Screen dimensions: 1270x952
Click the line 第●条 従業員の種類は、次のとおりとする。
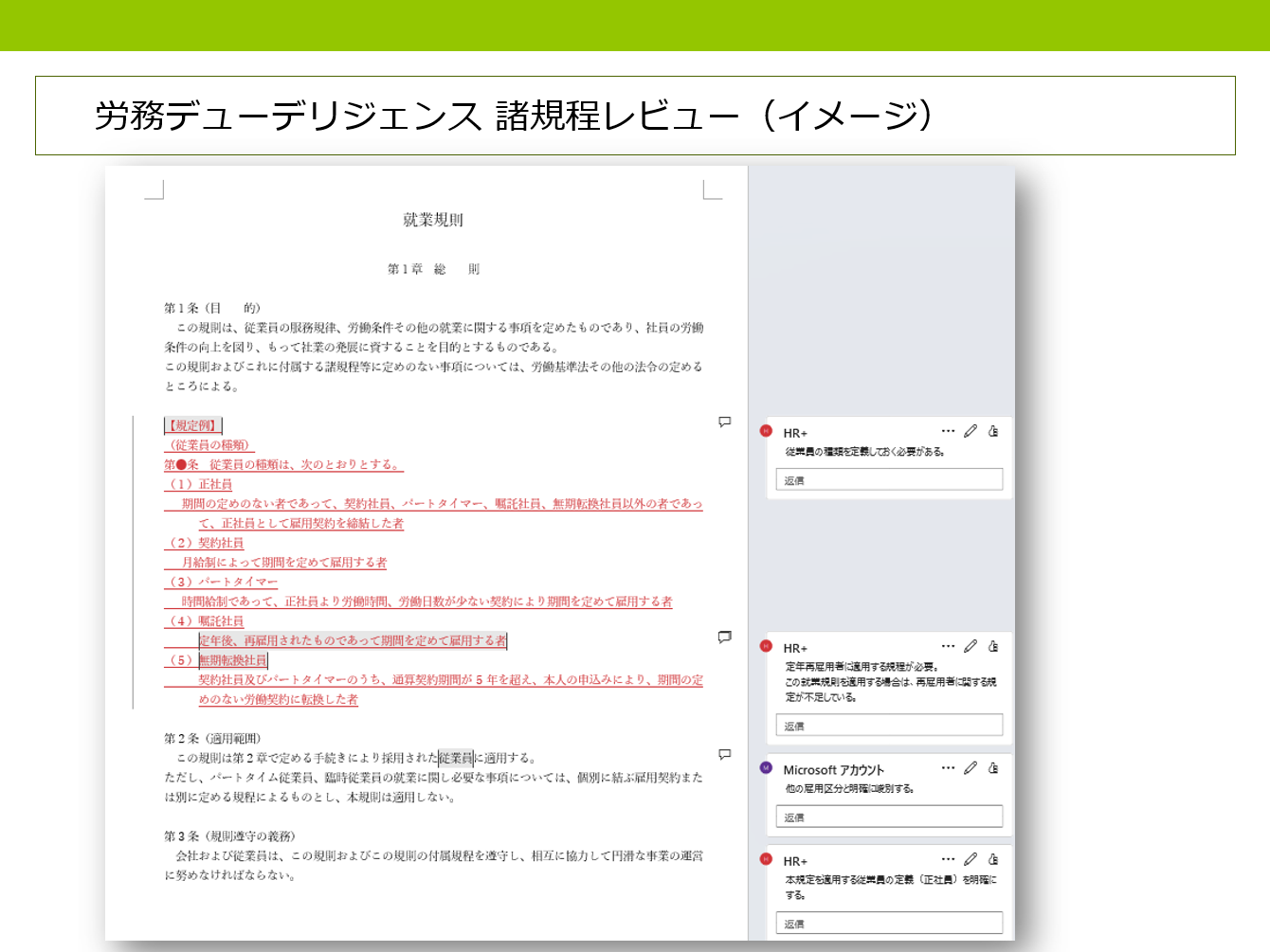pyautogui.click(x=284, y=465)
